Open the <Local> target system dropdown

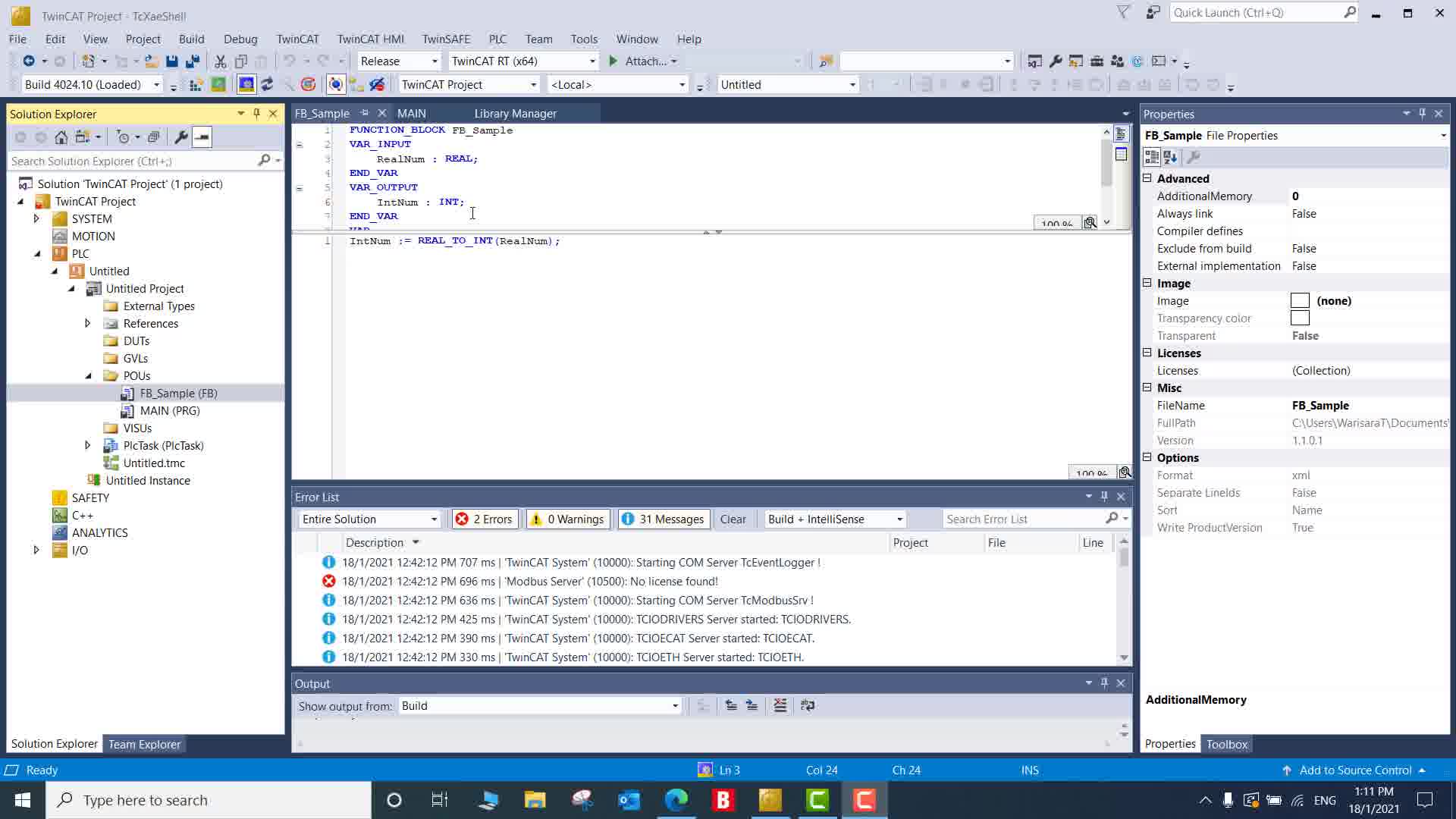point(617,85)
